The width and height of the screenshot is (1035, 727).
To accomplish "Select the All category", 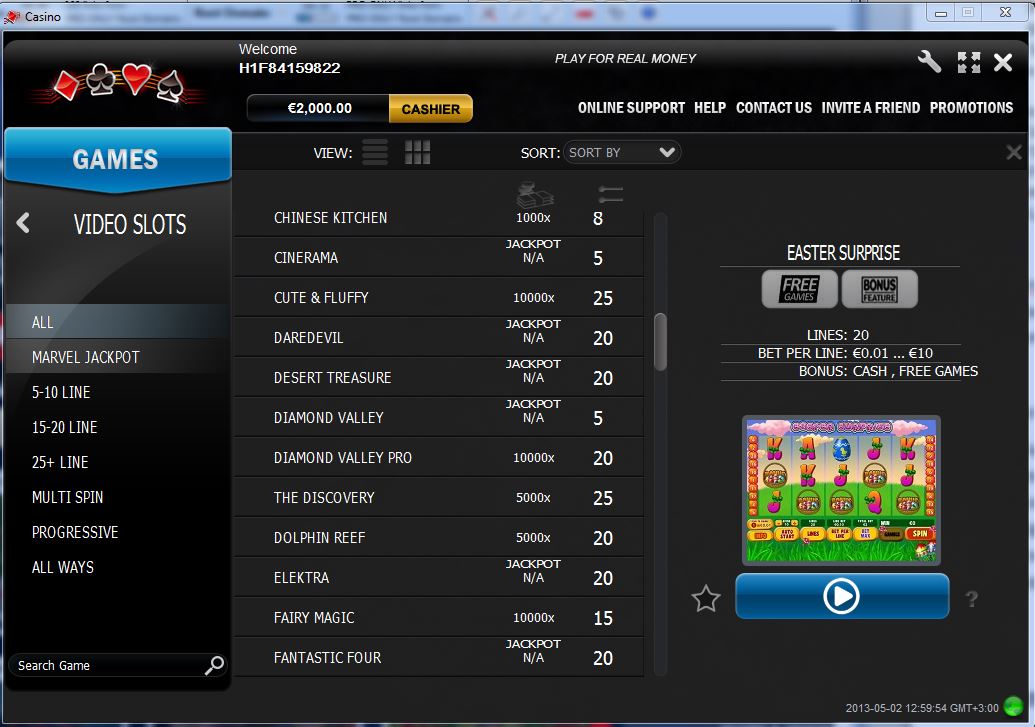I will click(117, 322).
